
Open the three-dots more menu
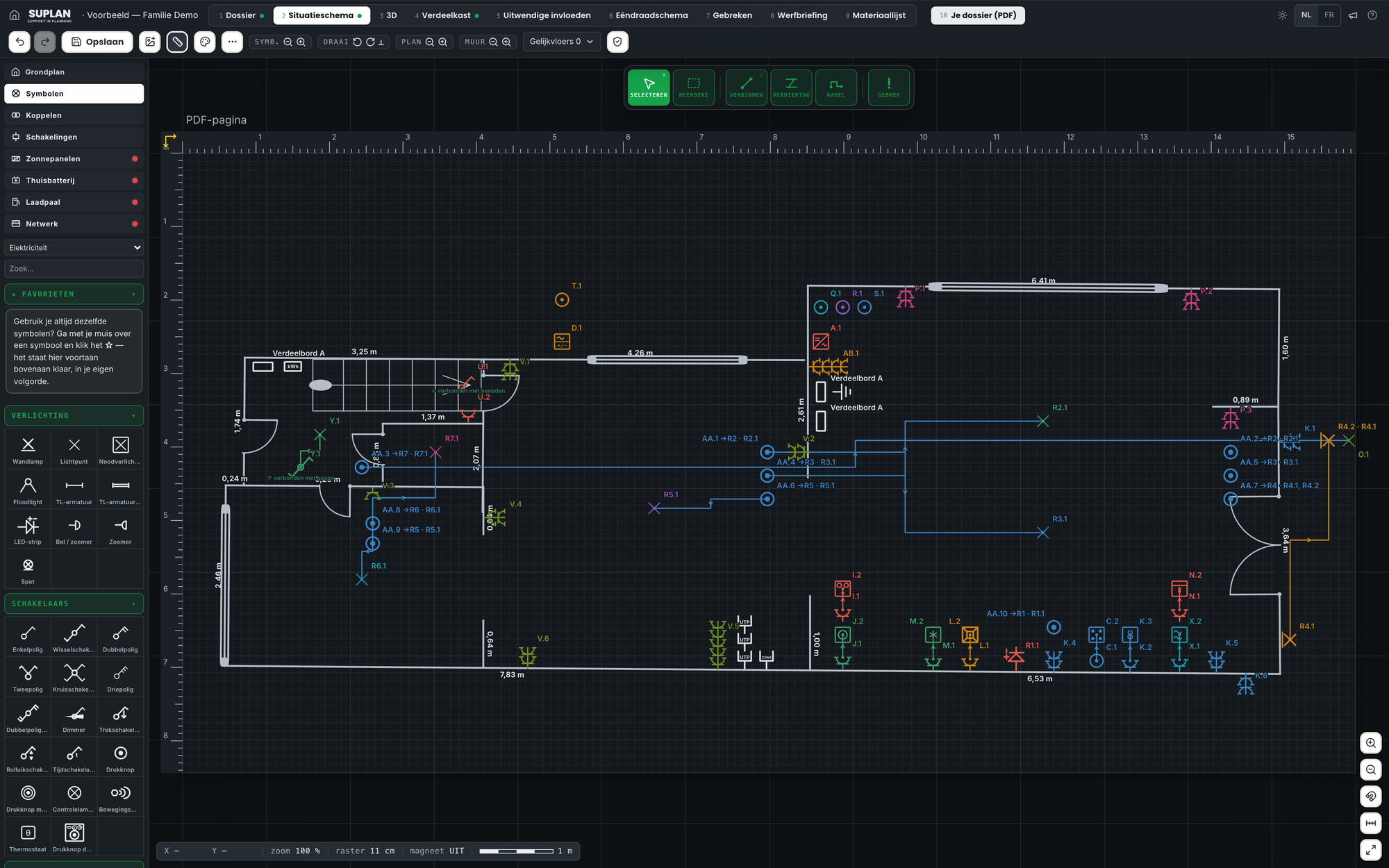(x=232, y=42)
